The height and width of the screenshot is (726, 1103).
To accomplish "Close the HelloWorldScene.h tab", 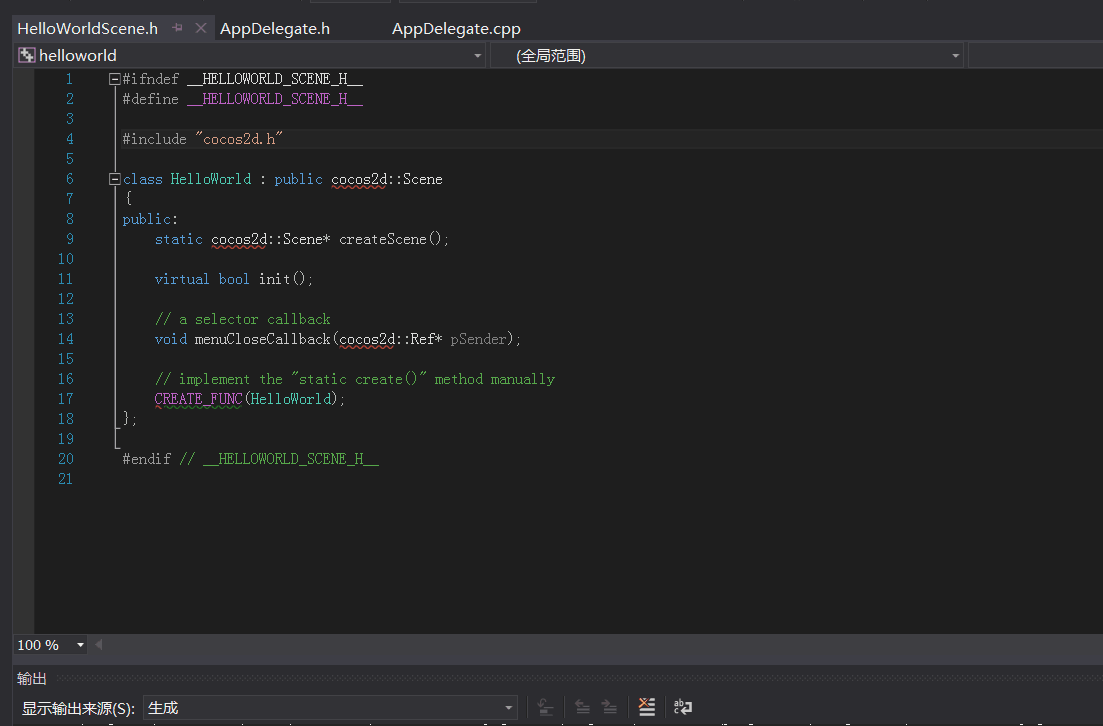I will 201,28.
